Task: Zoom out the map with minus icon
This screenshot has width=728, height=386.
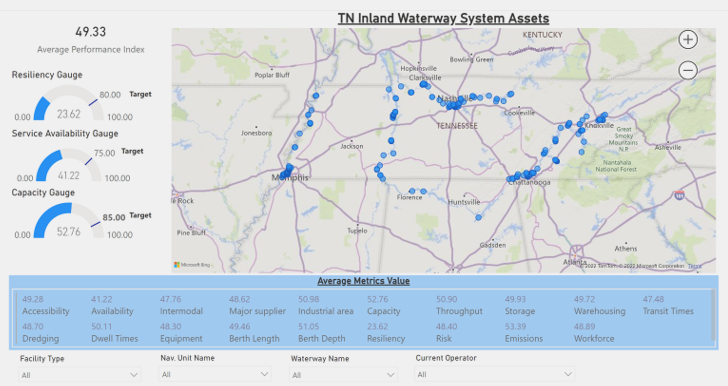Action: 688,71
